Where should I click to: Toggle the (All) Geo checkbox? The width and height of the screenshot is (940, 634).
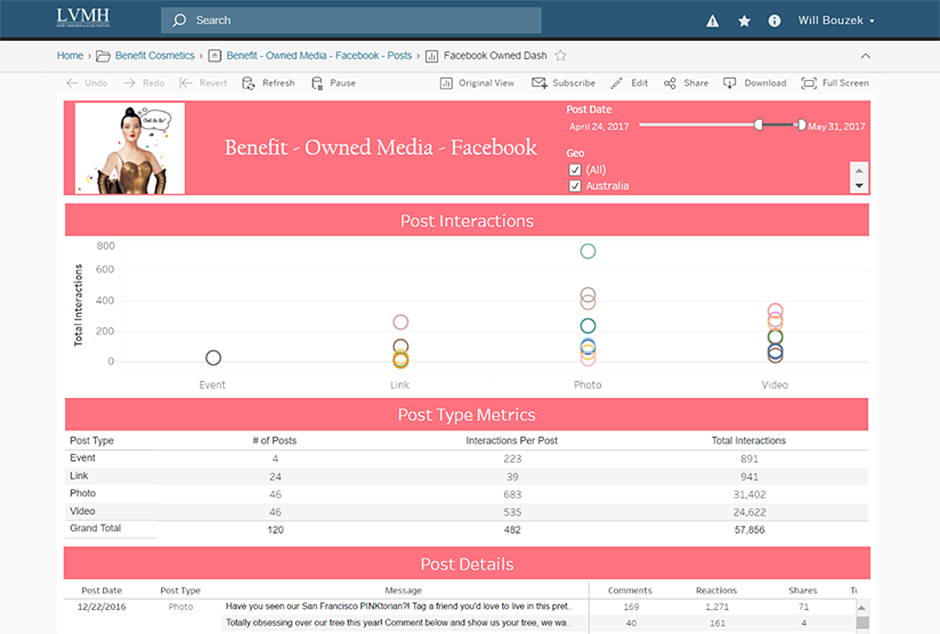click(575, 170)
